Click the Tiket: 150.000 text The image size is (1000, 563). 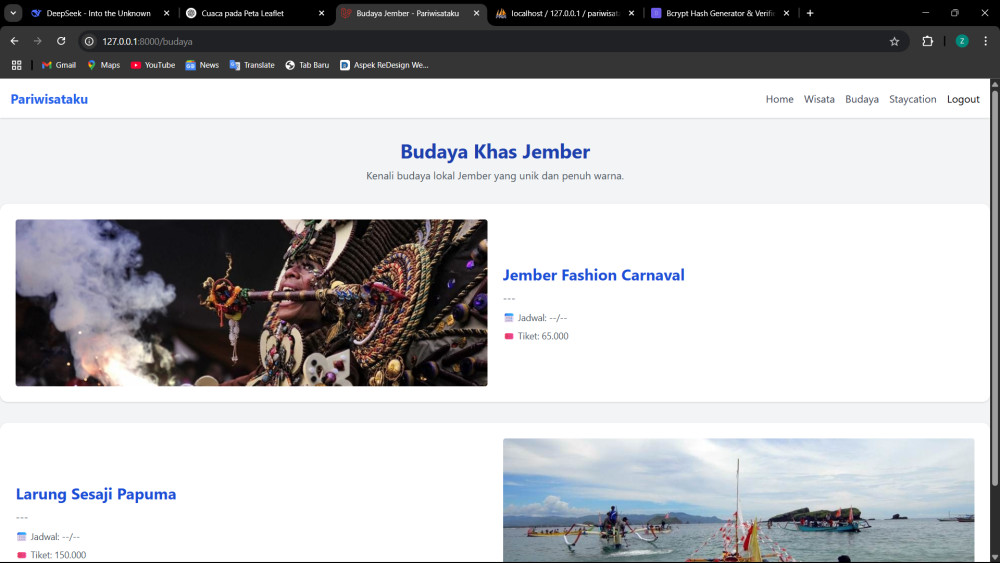pos(58,555)
